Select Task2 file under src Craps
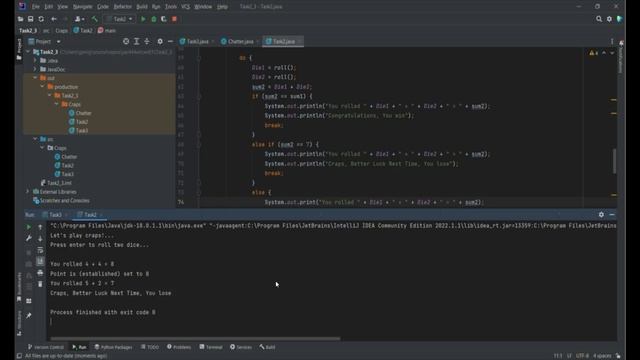Screen dimensions: 640x360 (64, 165)
